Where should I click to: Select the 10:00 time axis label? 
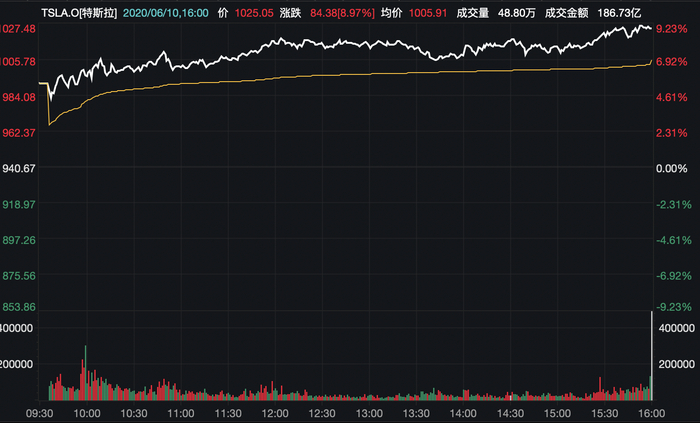[x=87, y=414]
